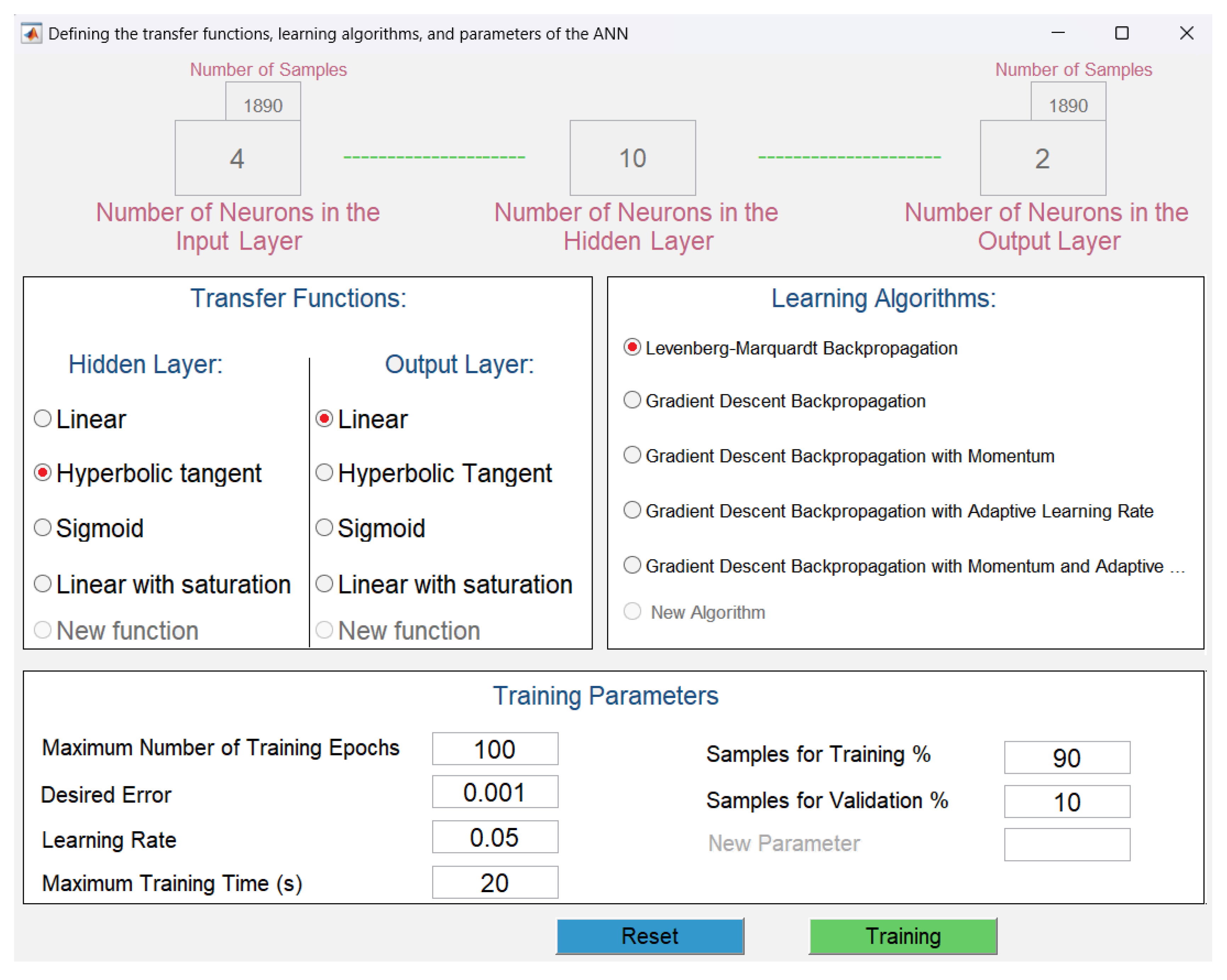
Task: Focus the Learning Rate input field
Action: point(494,837)
